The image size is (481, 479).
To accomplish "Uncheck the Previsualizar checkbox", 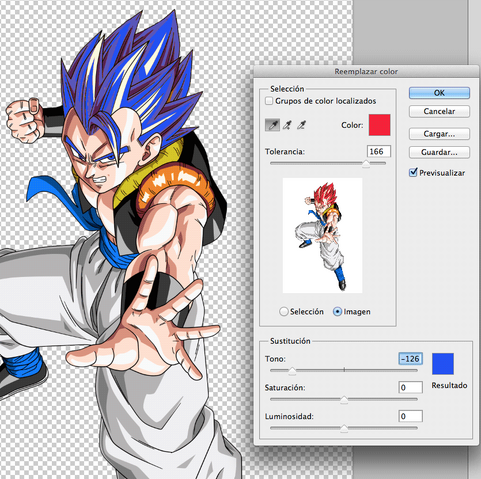I will tap(413, 172).
